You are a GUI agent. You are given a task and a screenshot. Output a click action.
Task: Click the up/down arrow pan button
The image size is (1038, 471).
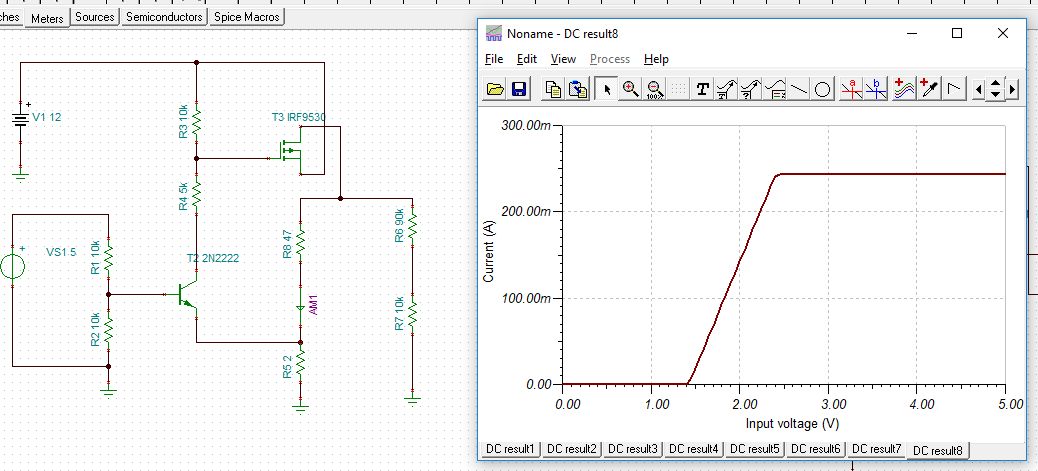point(996,89)
